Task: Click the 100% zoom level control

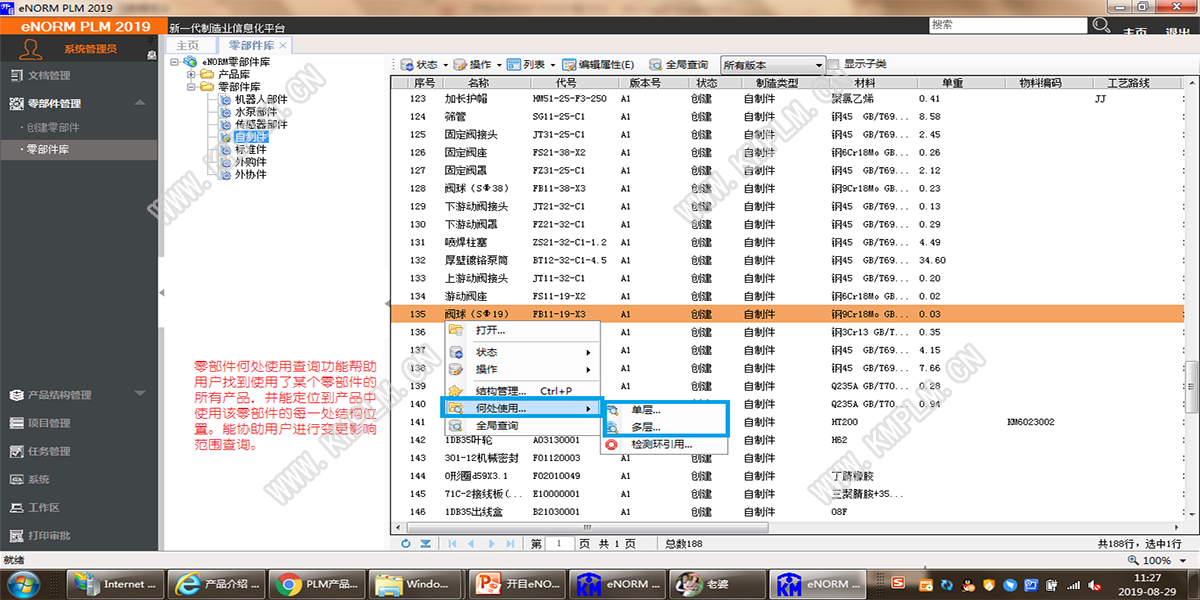Action: (x=1158, y=561)
